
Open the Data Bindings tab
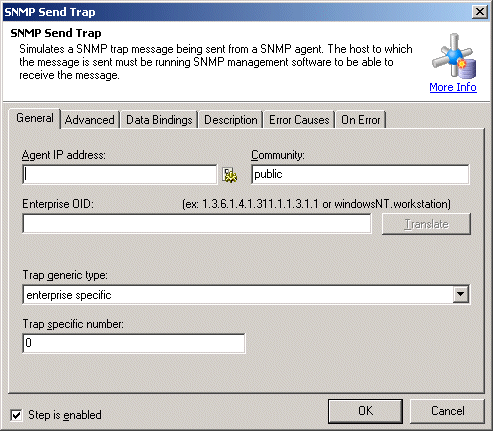click(x=159, y=120)
